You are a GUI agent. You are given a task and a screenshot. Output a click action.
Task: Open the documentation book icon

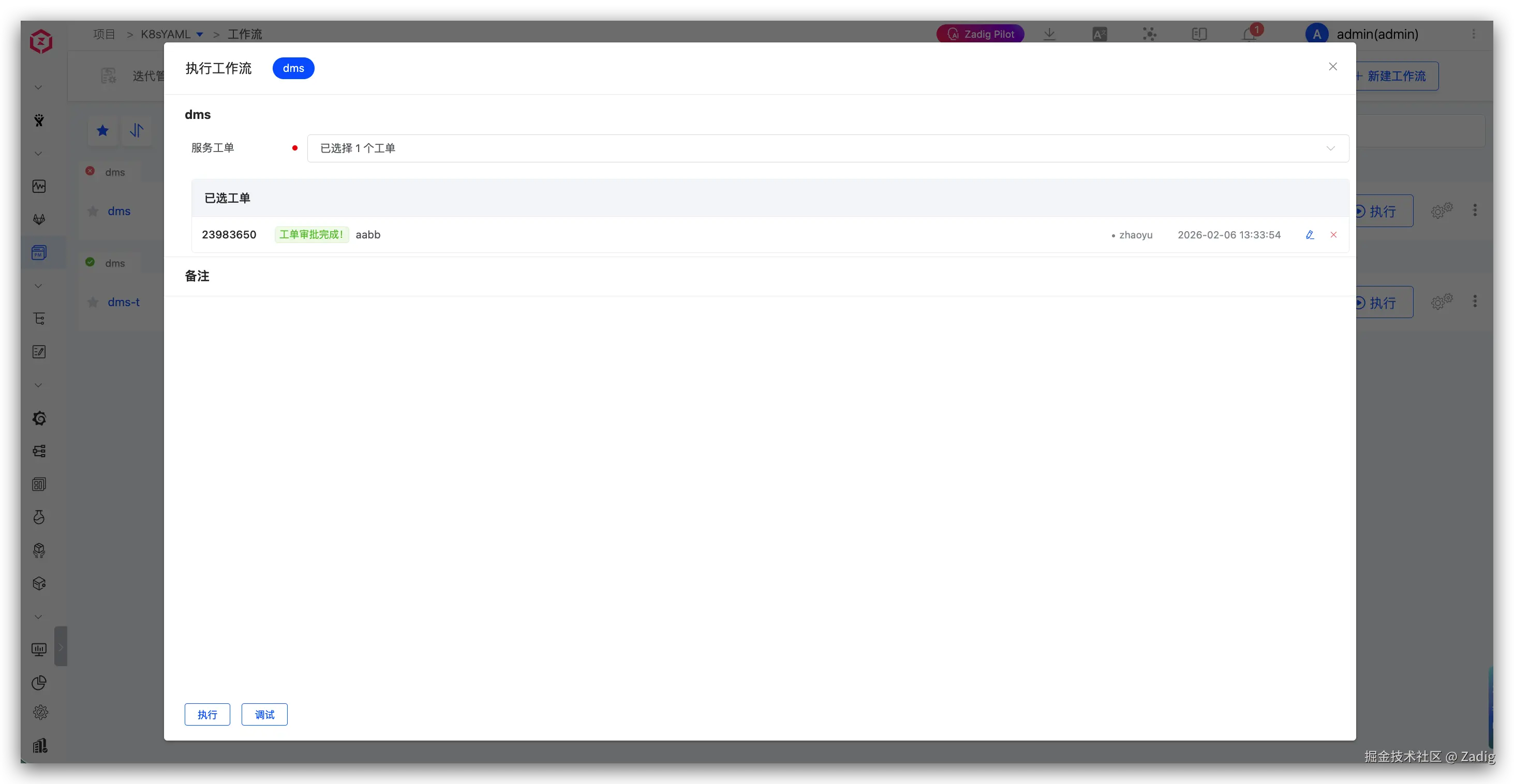point(1199,34)
